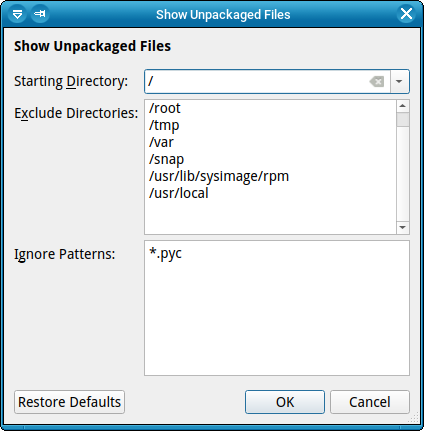Select the /usr/local excluded directory line
This screenshot has height=431, width=424.
(179, 193)
